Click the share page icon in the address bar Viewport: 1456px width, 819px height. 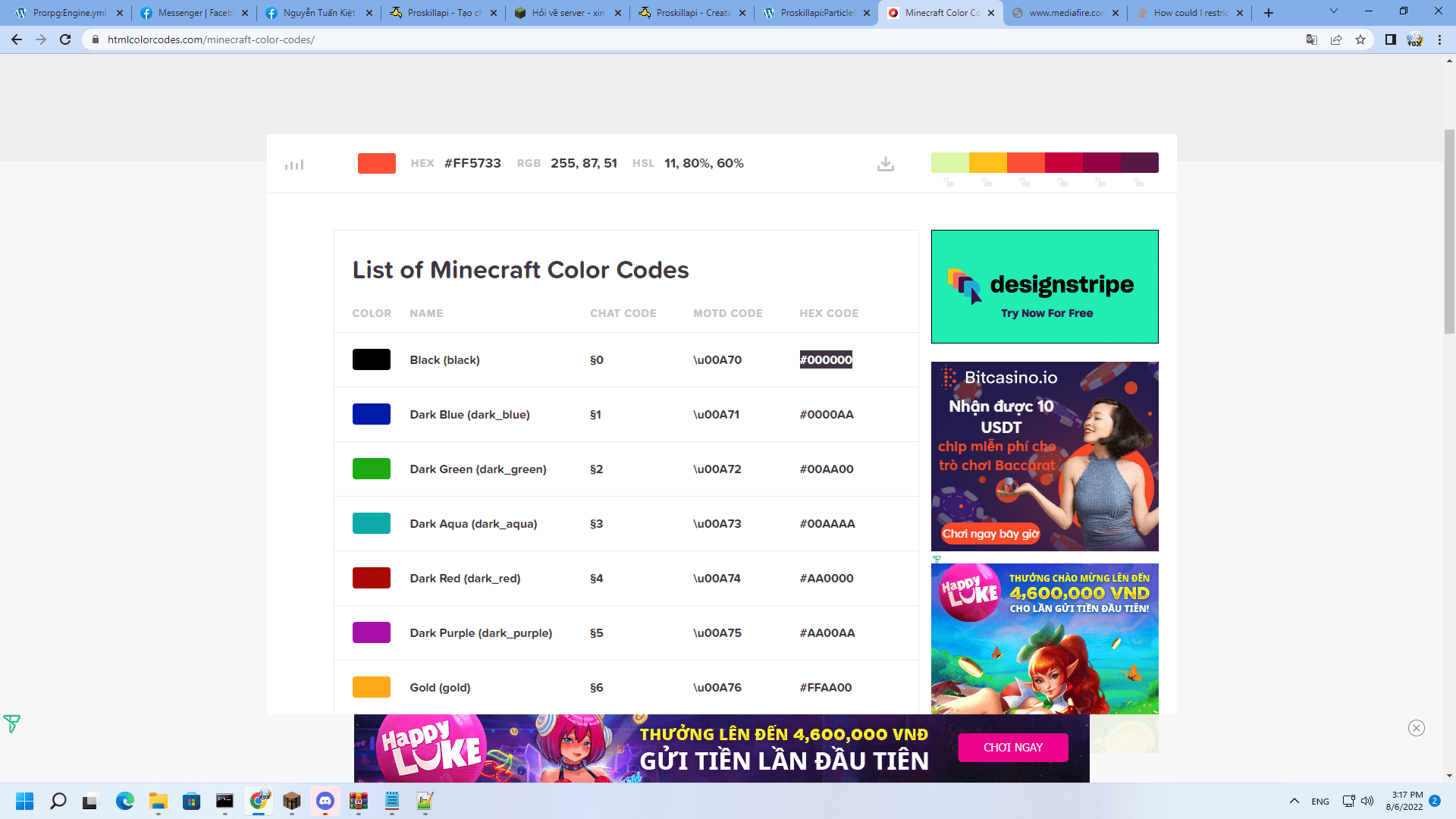pos(1336,39)
